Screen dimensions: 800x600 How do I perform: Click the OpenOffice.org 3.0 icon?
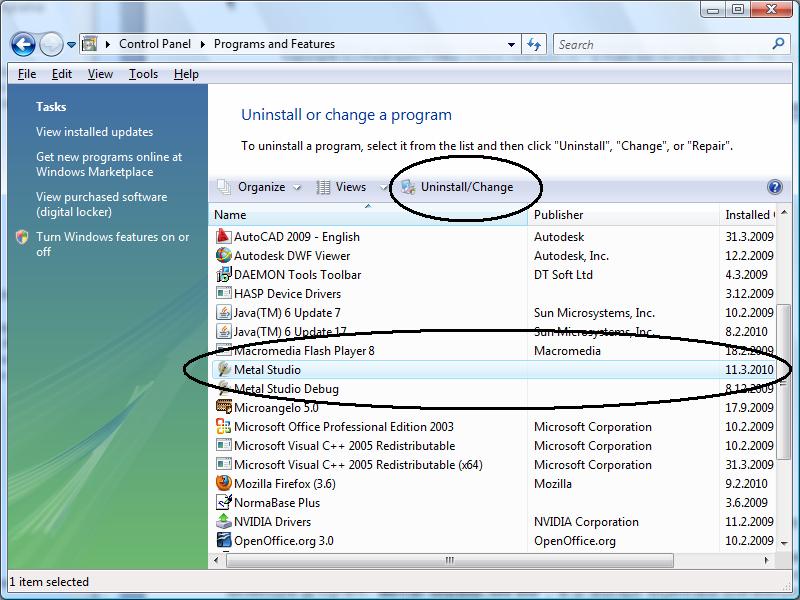click(223, 540)
